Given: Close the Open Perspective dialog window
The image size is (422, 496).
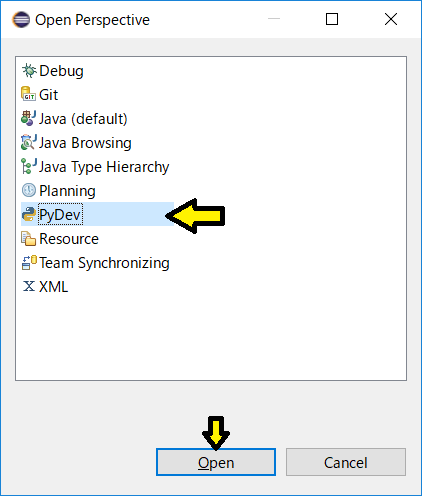Looking at the screenshot, I should 391,19.
